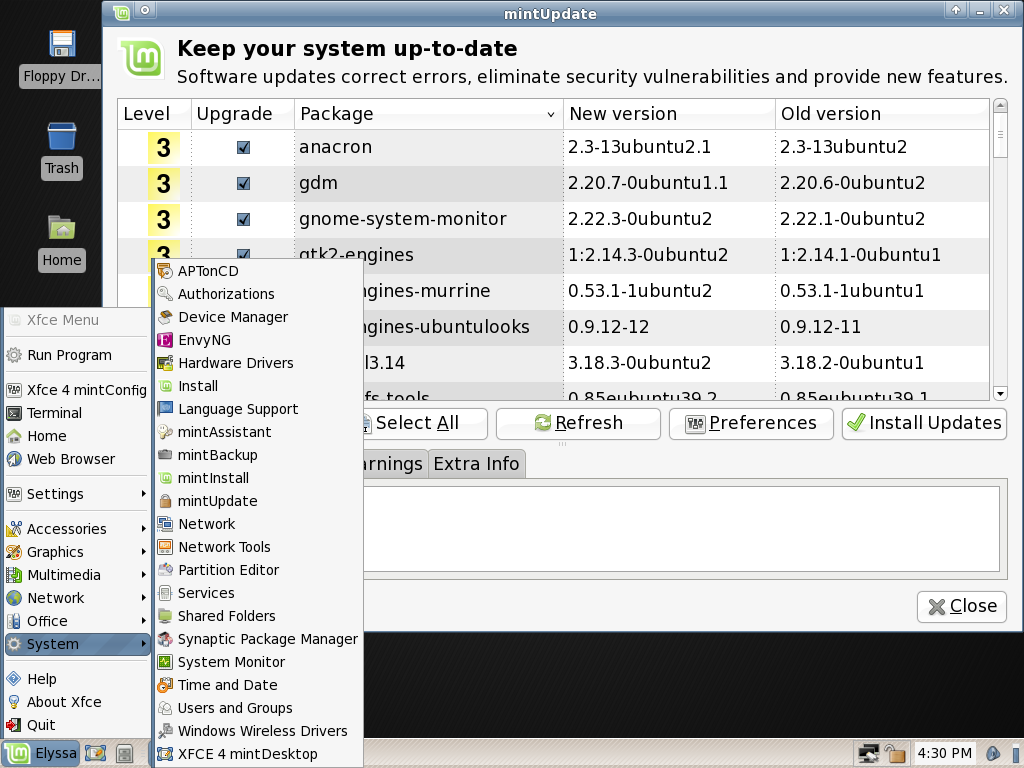This screenshot has width=1024, height=768.
Task: Open Xfce 4 mintConfig from the menu
Action: point(77,390)
